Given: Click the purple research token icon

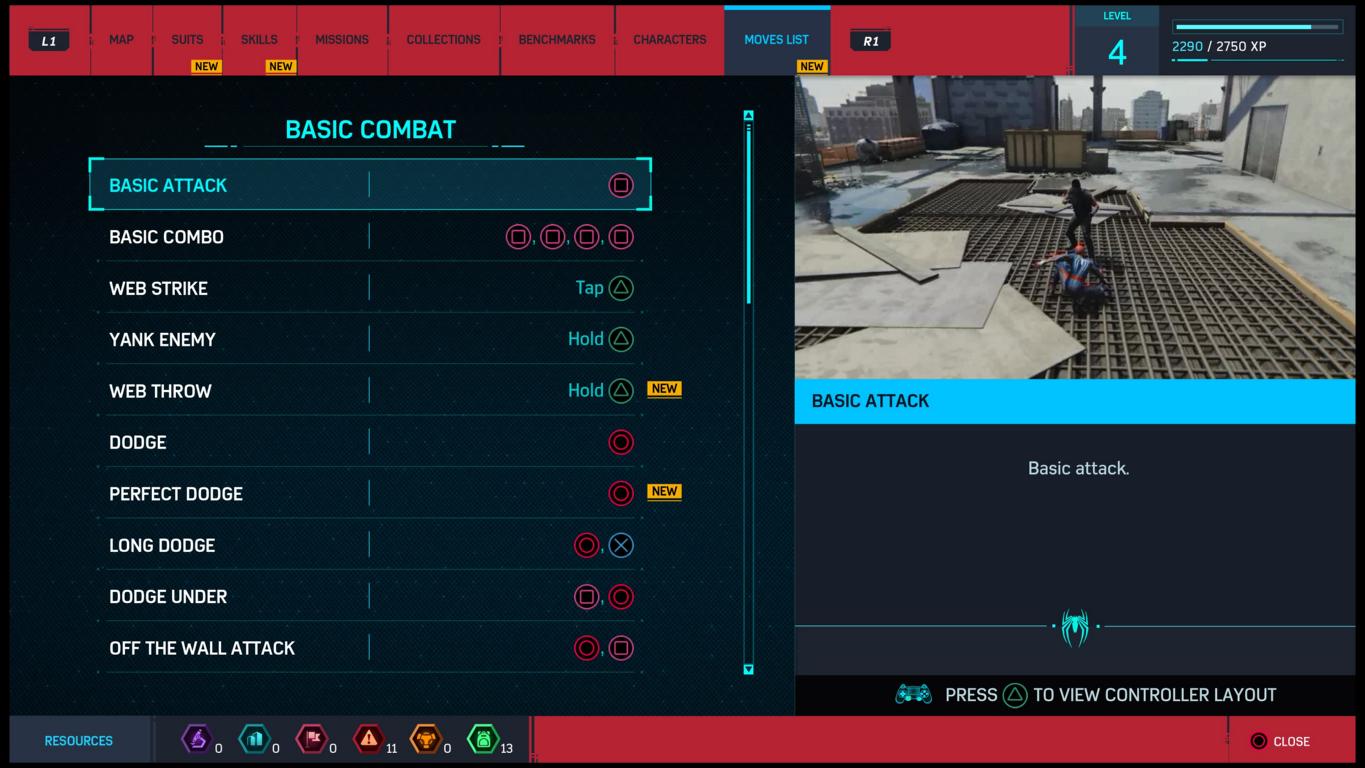Looking at the screenshot, I should 196,740.
